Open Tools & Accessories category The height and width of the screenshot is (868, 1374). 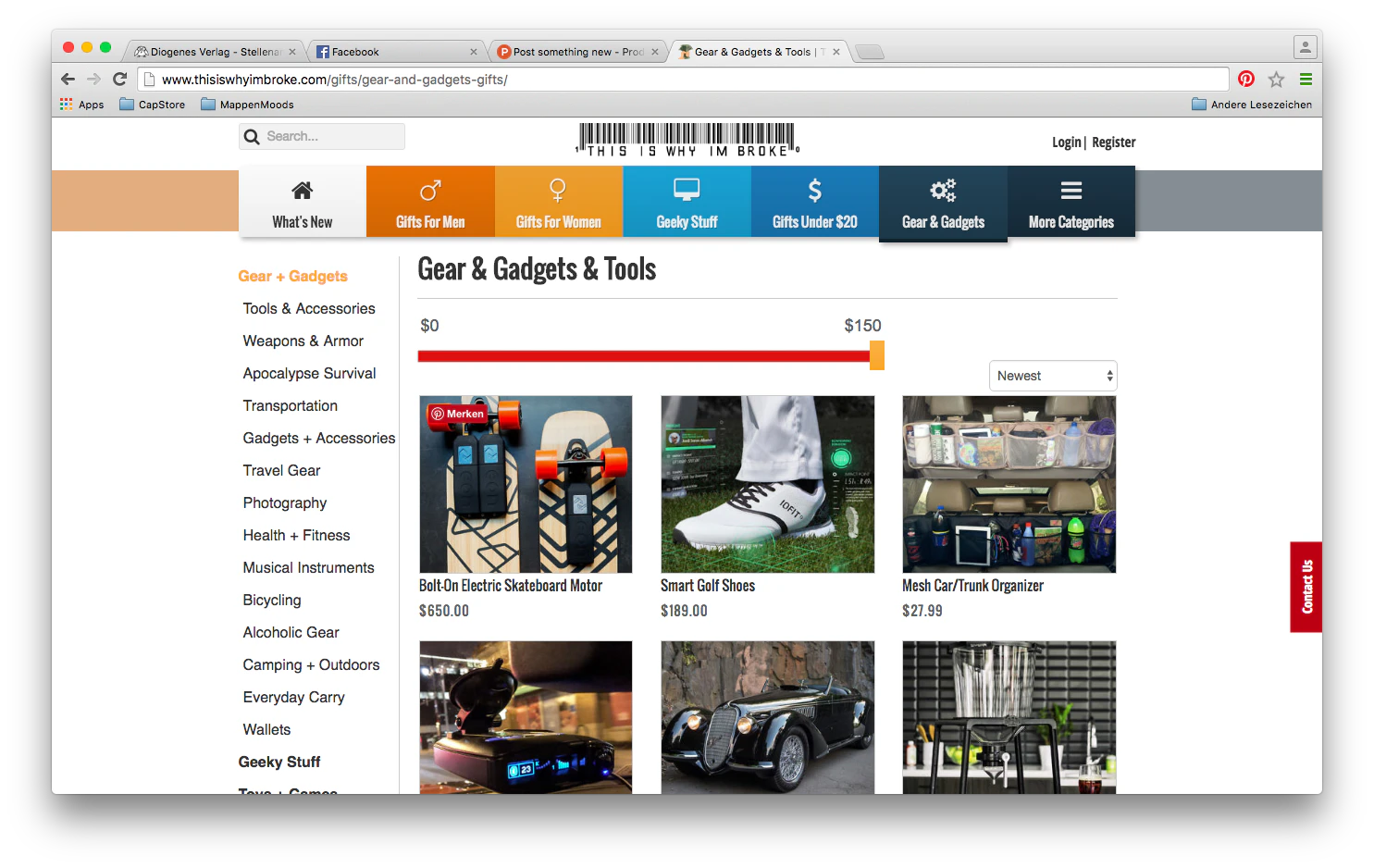(309, 309)
